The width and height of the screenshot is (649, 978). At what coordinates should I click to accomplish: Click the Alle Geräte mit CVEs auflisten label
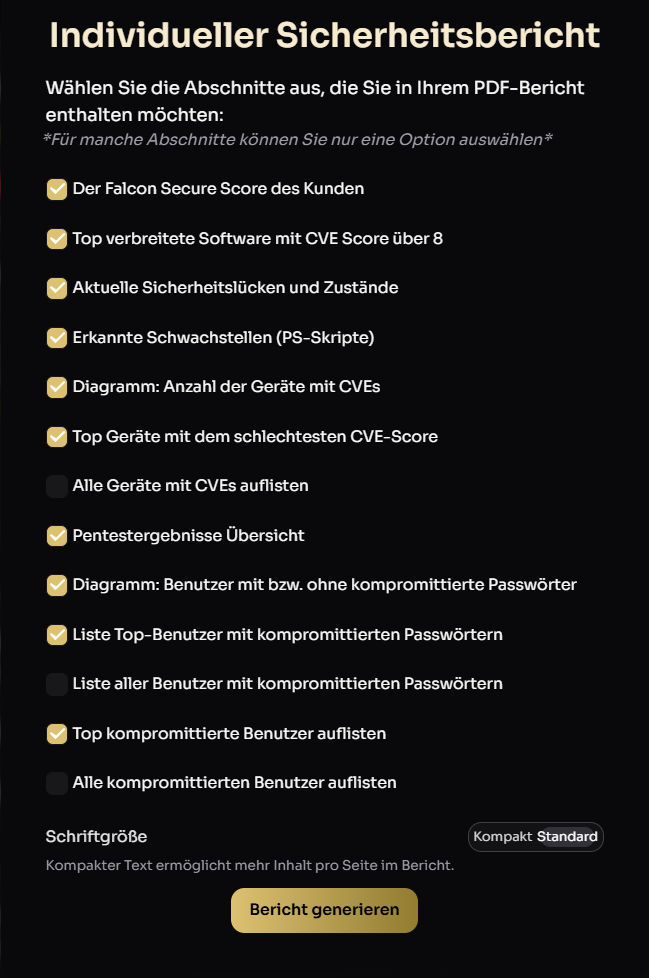pyautogui.click(x=191, y=485)
